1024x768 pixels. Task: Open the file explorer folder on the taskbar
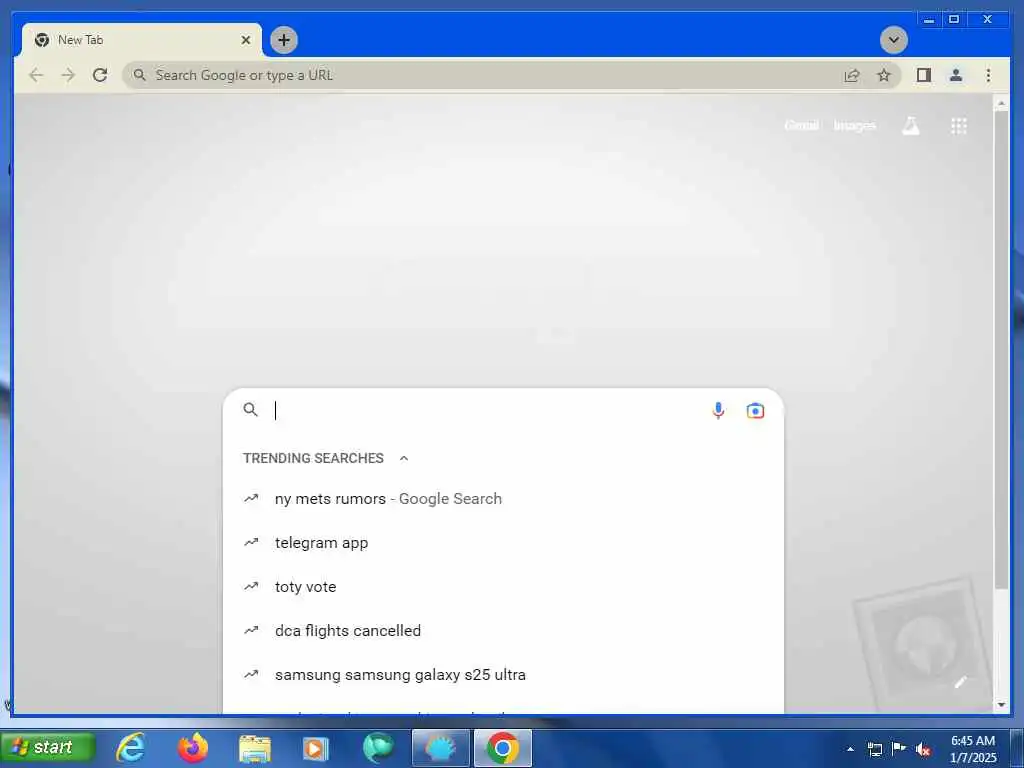(x=255, y=748)
